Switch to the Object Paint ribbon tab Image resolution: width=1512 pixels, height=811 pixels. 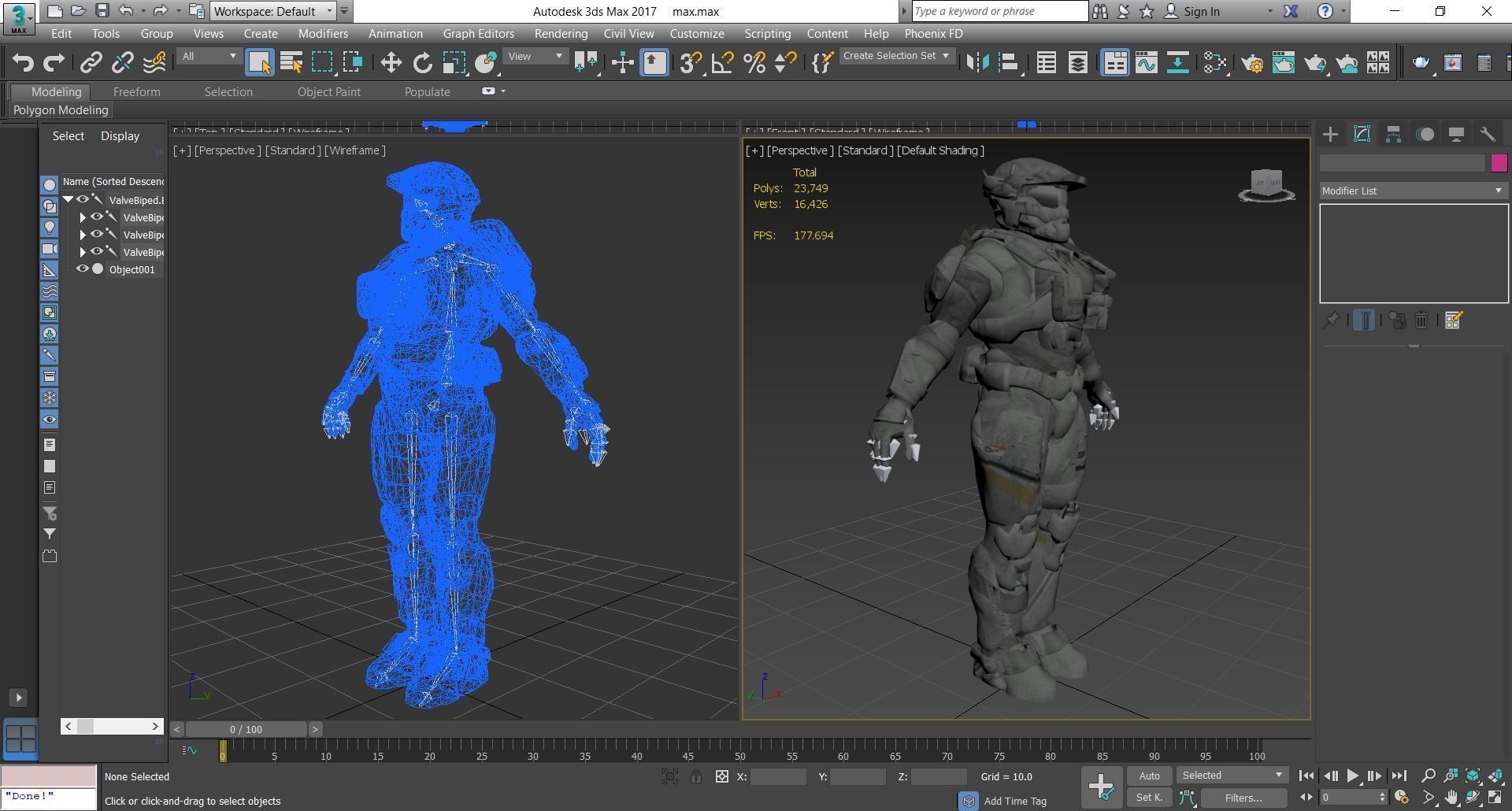click(328, 92)
